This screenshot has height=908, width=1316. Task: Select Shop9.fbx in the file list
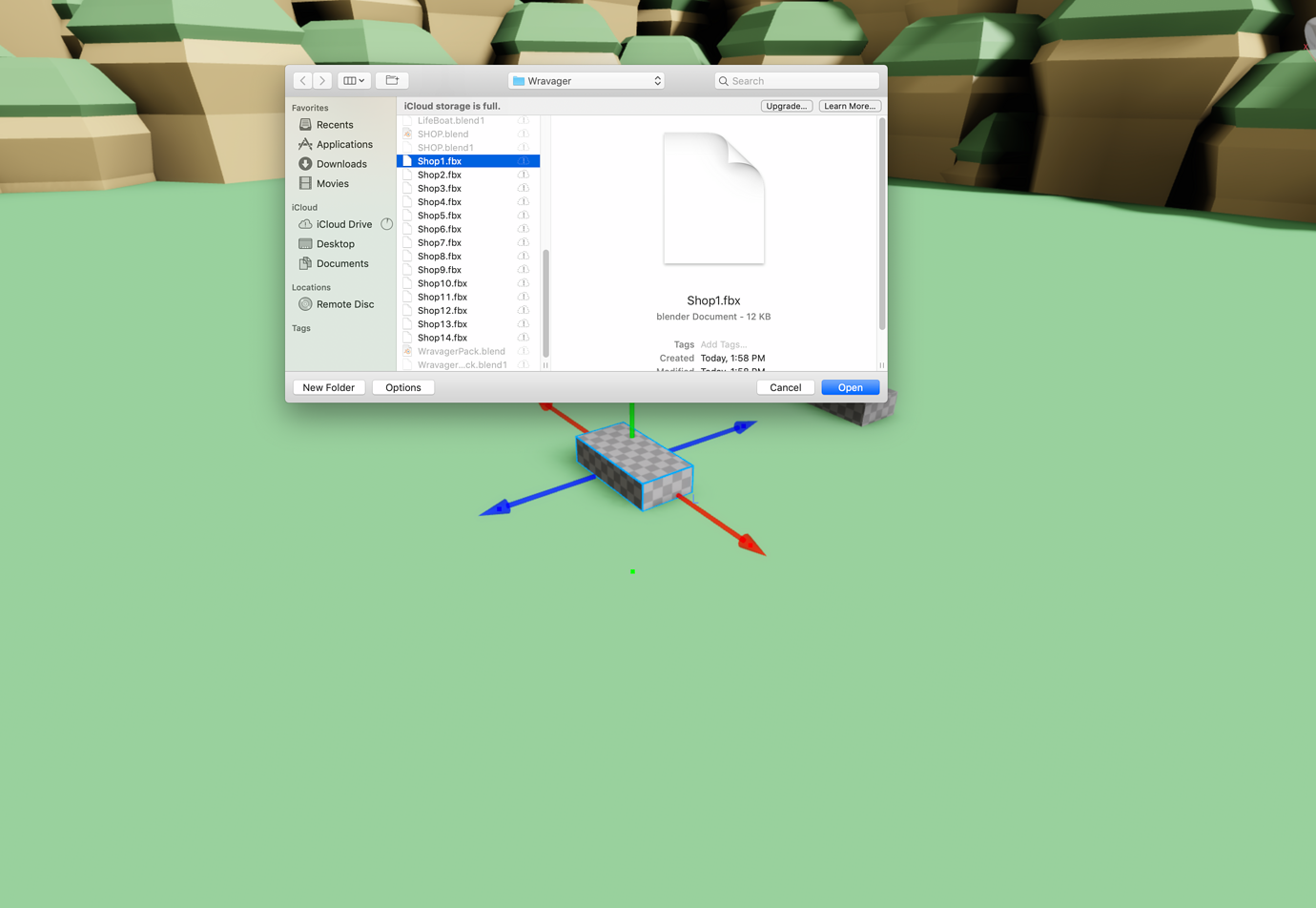pyautogui.click(x=468, y=270)
